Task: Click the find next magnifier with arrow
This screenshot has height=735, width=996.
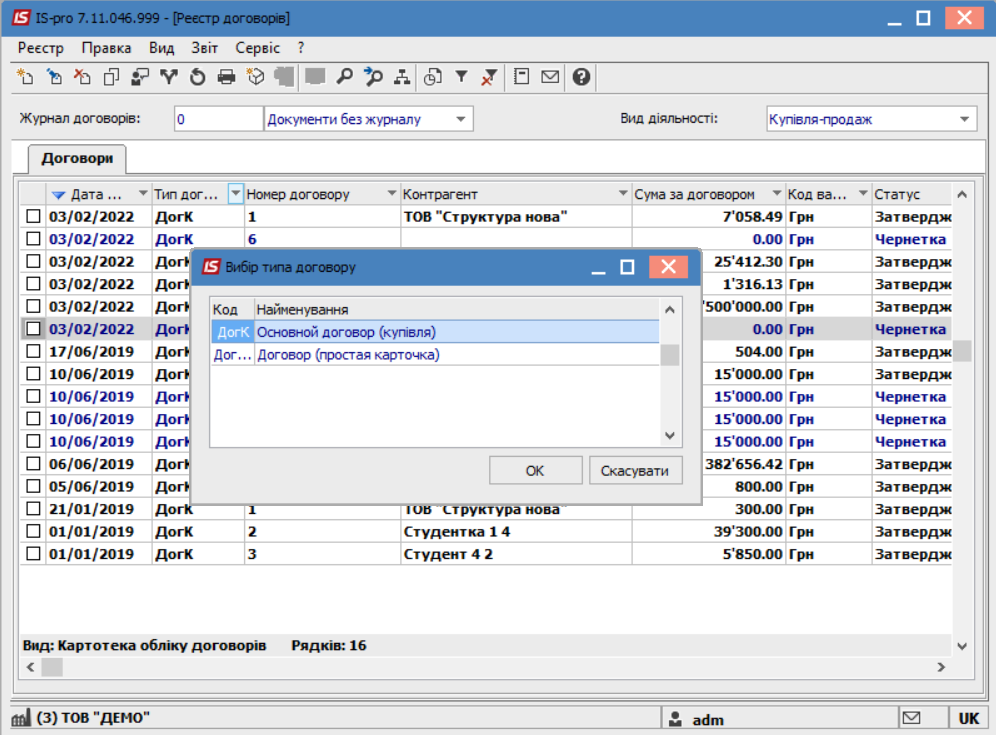Action: (x=374, y=77)
